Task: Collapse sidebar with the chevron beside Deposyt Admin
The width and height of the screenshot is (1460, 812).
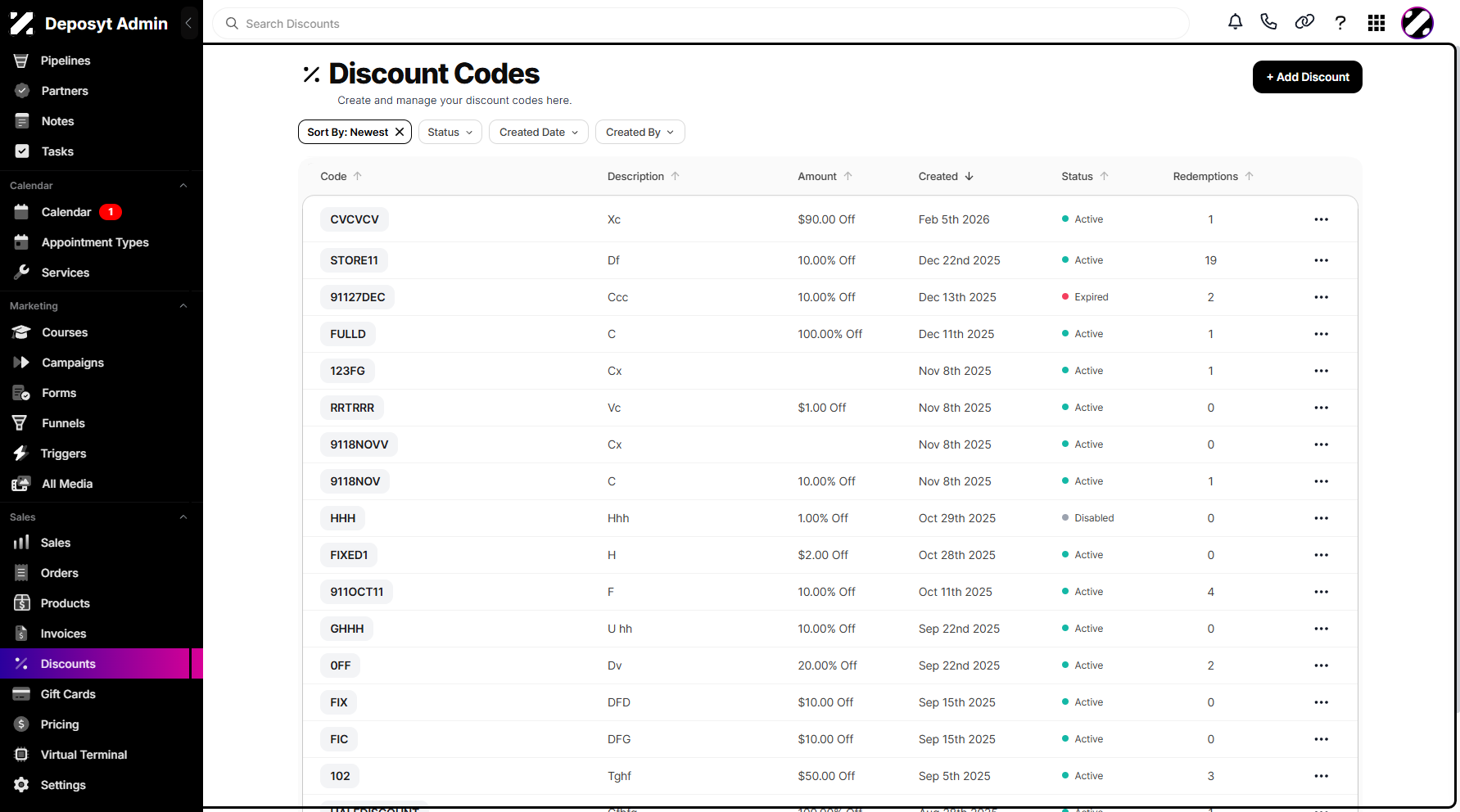Action: pyautogui.click(x=188, y=23)
